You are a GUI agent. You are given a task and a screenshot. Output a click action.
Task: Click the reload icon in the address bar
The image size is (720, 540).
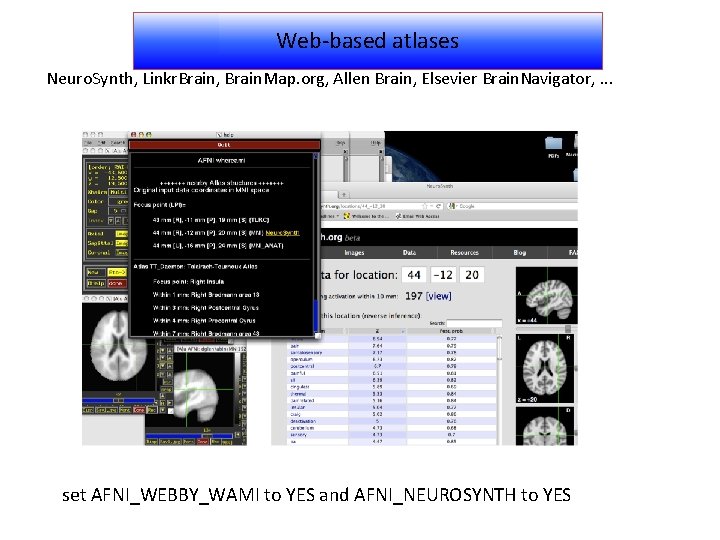tap(439, 206)
